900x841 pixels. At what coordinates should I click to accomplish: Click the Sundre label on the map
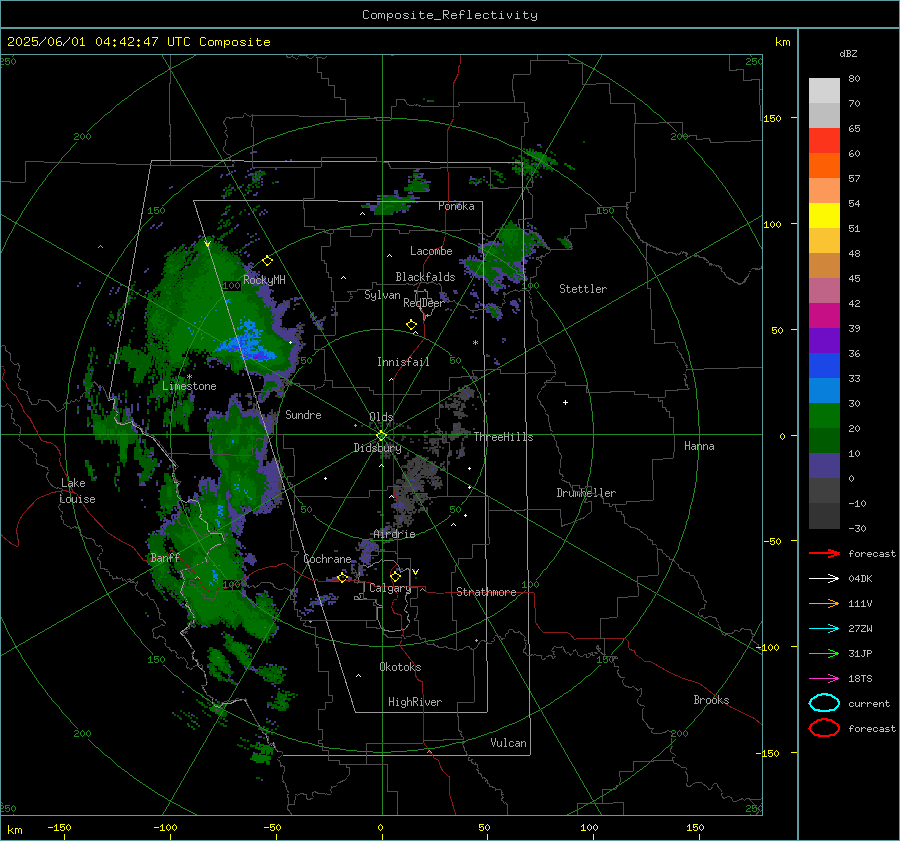click(x=303, y=414)
